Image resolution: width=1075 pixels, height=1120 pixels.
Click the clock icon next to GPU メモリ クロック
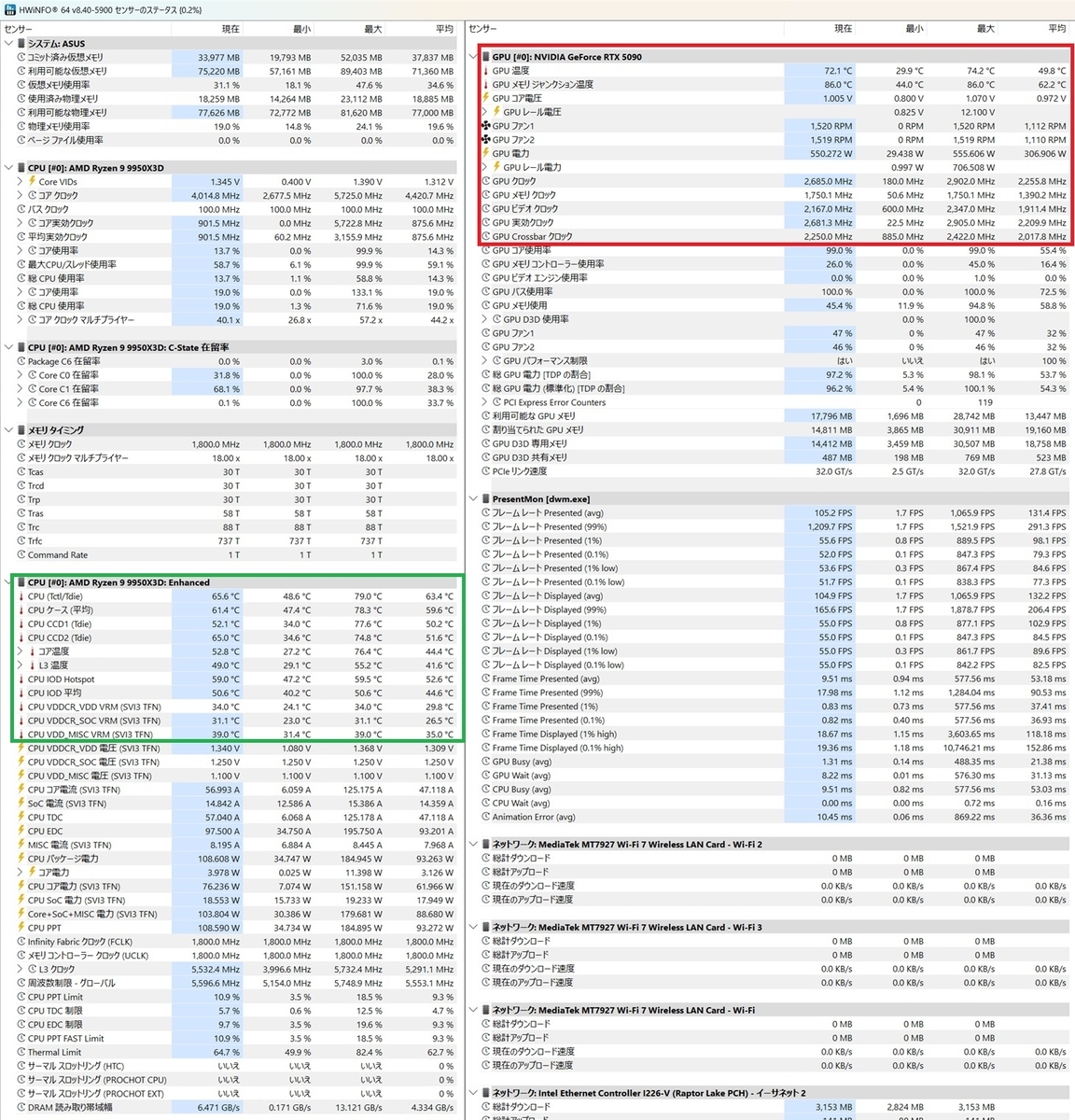(x=486, y=195)
